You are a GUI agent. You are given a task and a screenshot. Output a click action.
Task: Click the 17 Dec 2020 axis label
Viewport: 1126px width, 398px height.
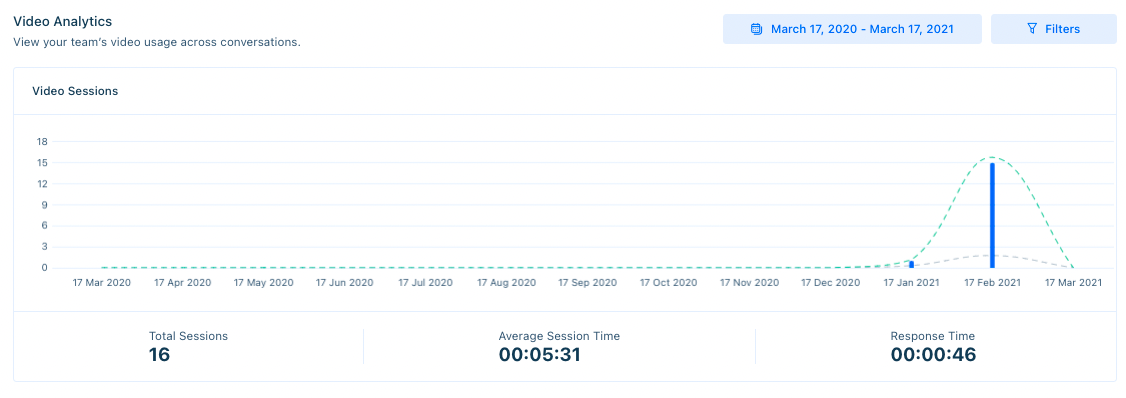coord(831,283)
